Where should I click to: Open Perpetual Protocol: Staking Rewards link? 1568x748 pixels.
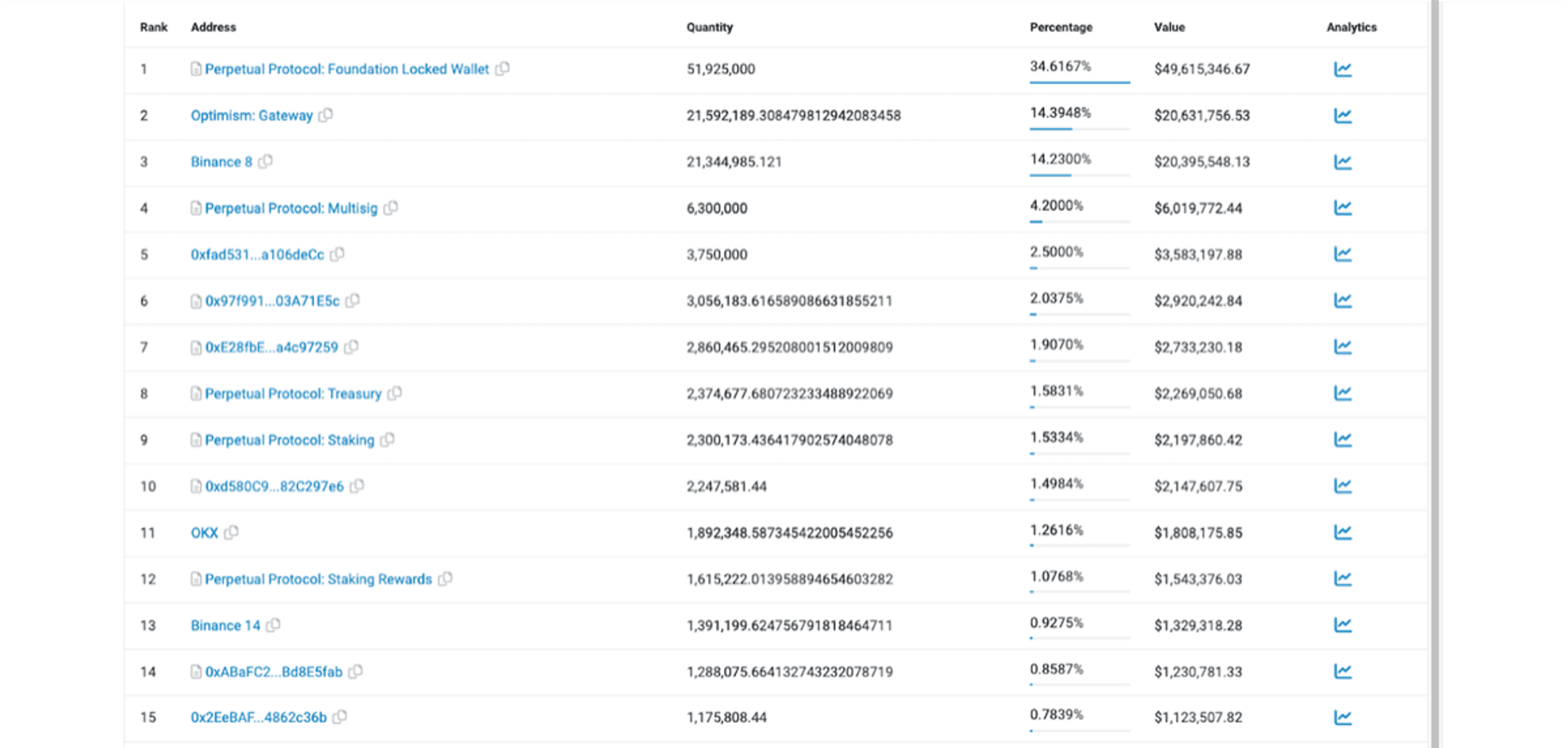click(318, 579)
